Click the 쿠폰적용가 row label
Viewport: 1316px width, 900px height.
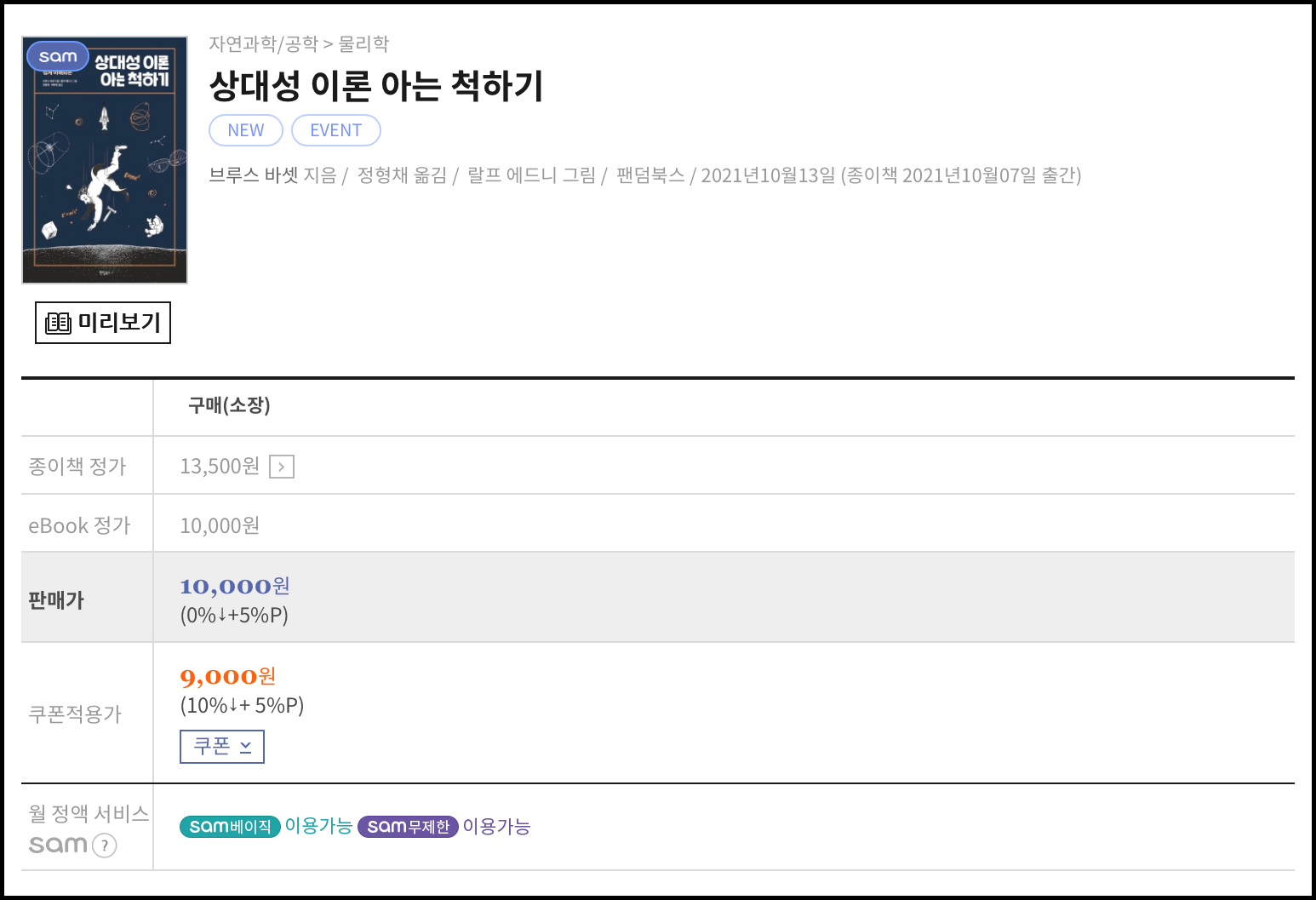pos(75,714)
